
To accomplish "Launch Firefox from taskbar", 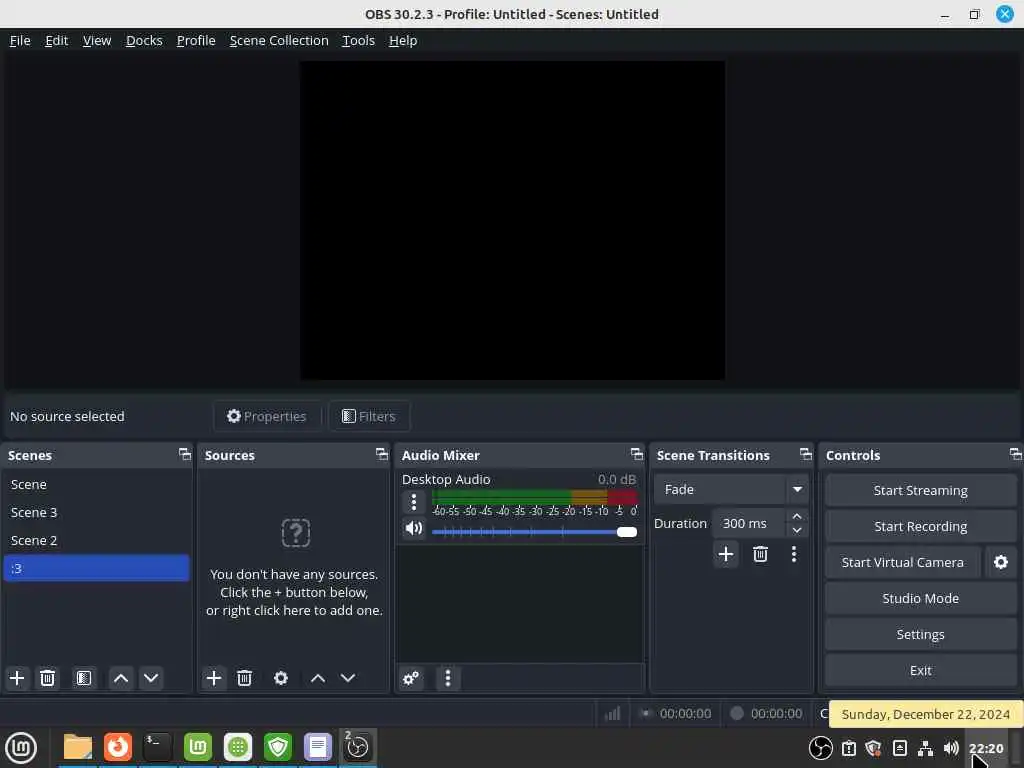I will pos(118,747).
